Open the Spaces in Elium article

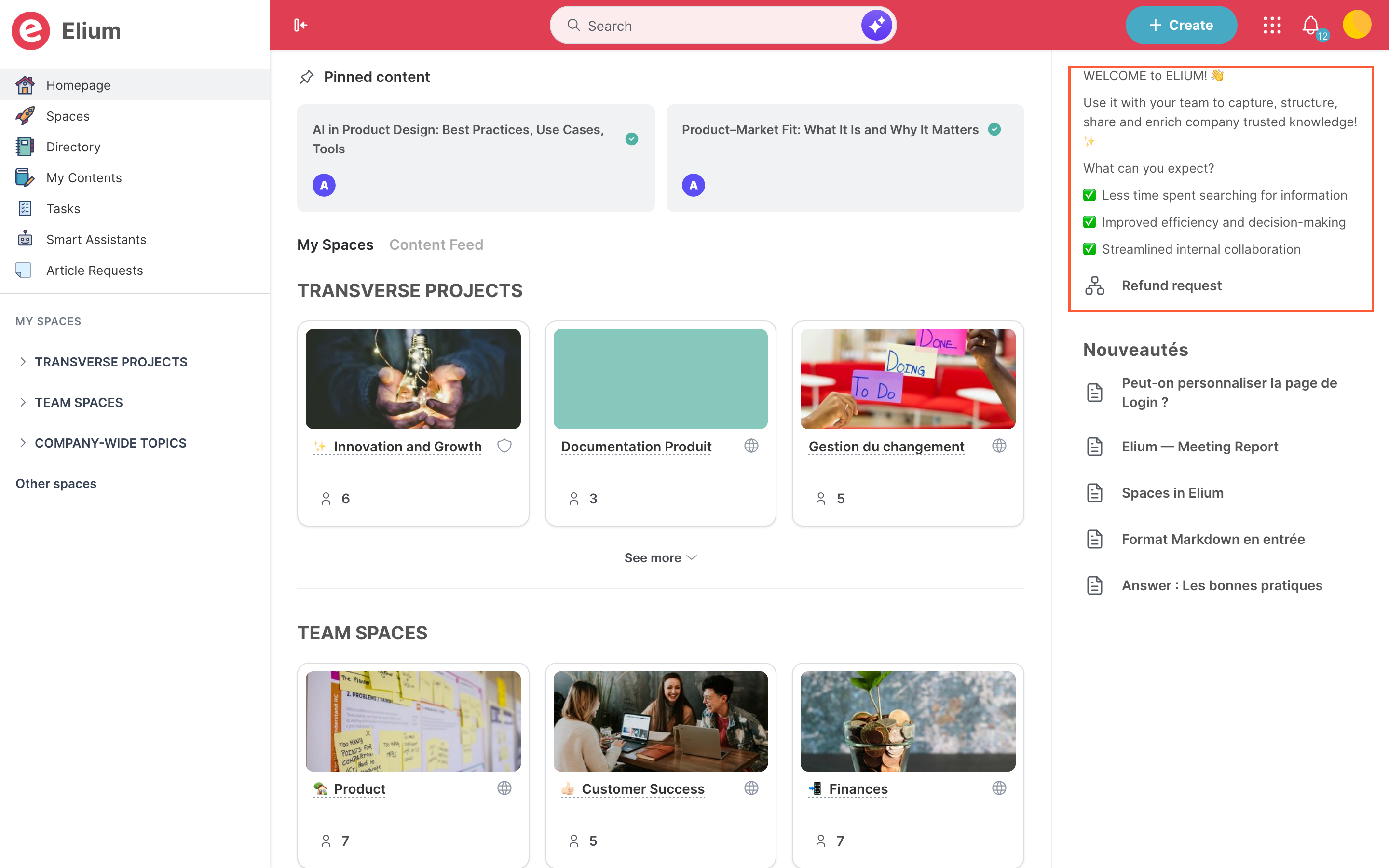coord(1172,492)
